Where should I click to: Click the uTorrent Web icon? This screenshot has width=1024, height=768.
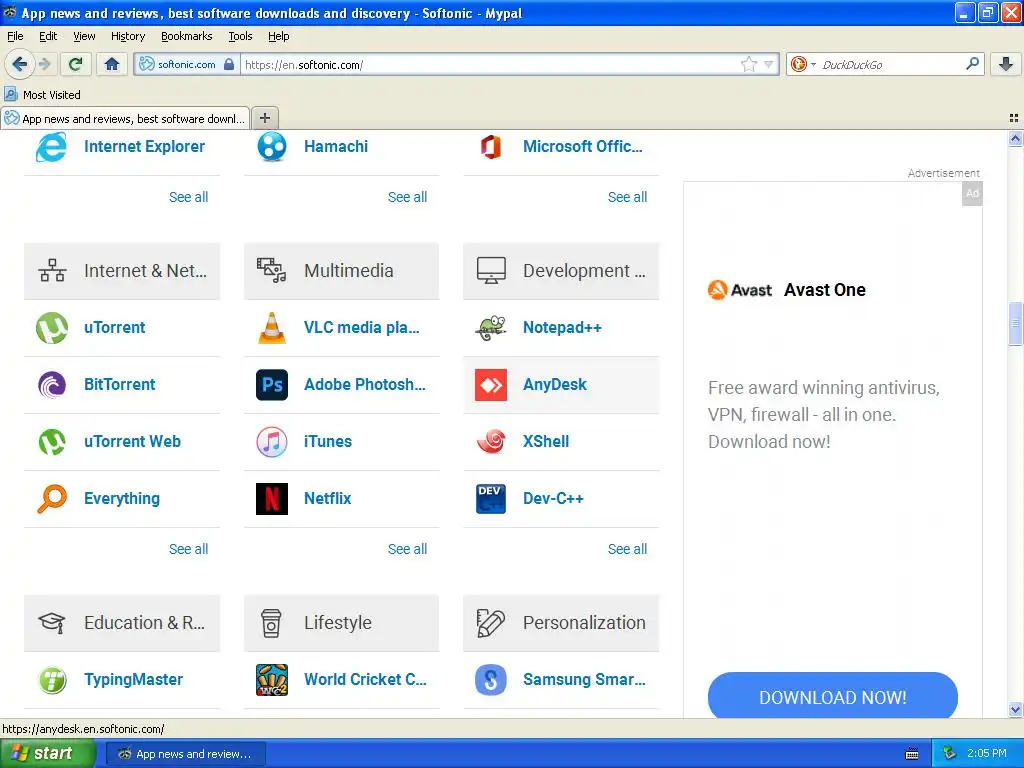point(52,441)
